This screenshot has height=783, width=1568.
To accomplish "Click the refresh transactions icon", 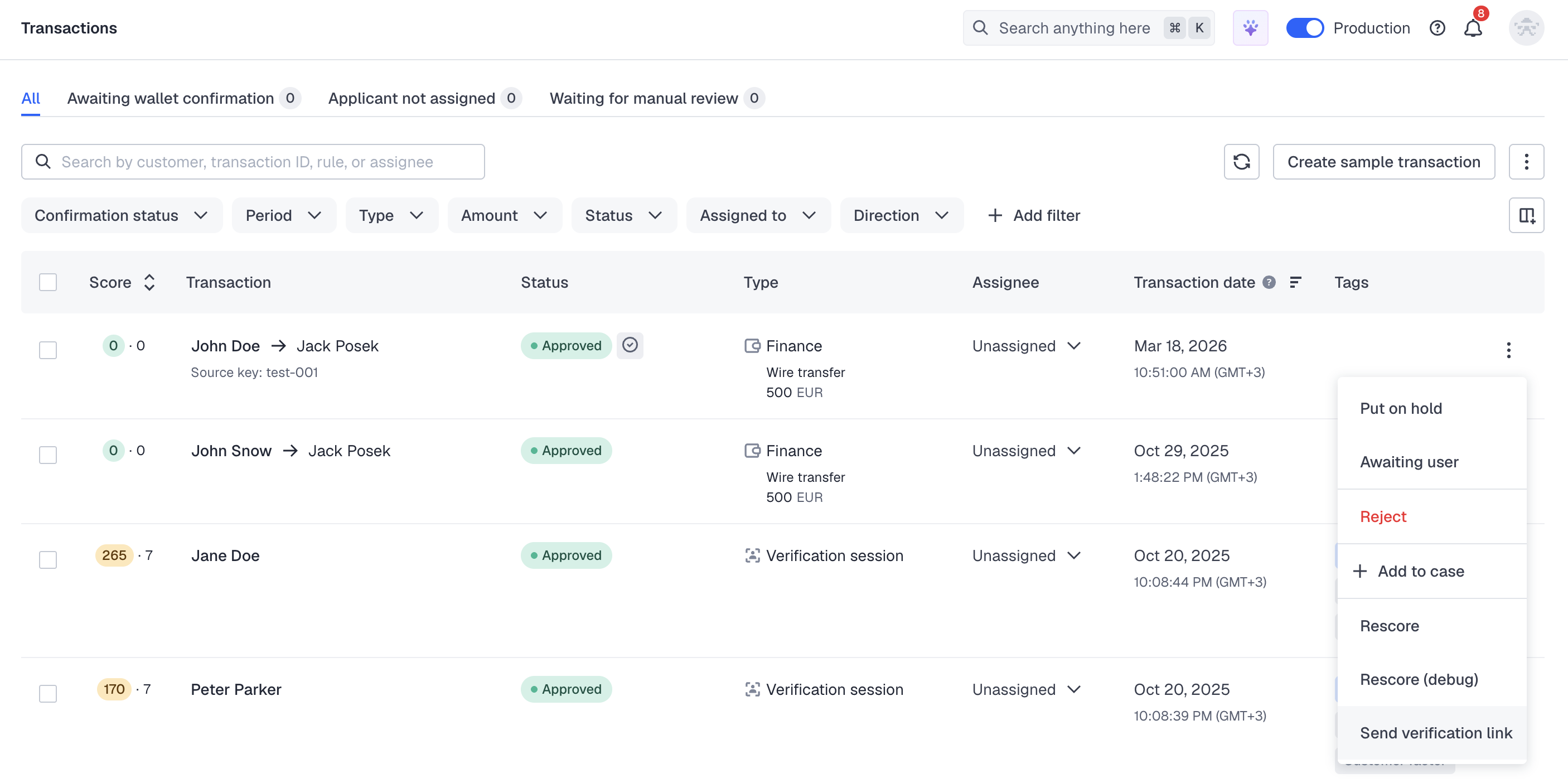I will (1241, 162).
